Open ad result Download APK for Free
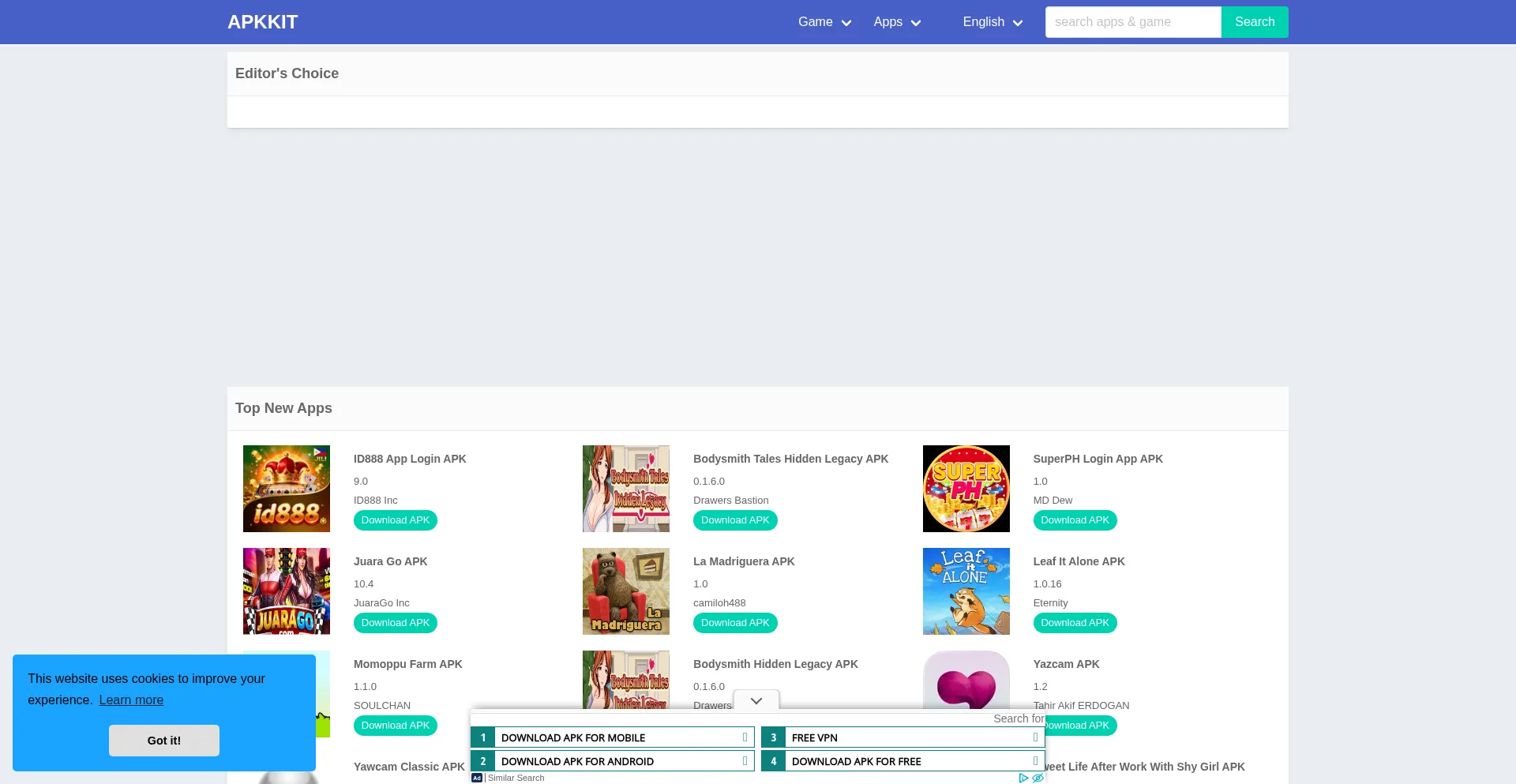The width and height of the screenshot is (1516, 784). (903, 761)
